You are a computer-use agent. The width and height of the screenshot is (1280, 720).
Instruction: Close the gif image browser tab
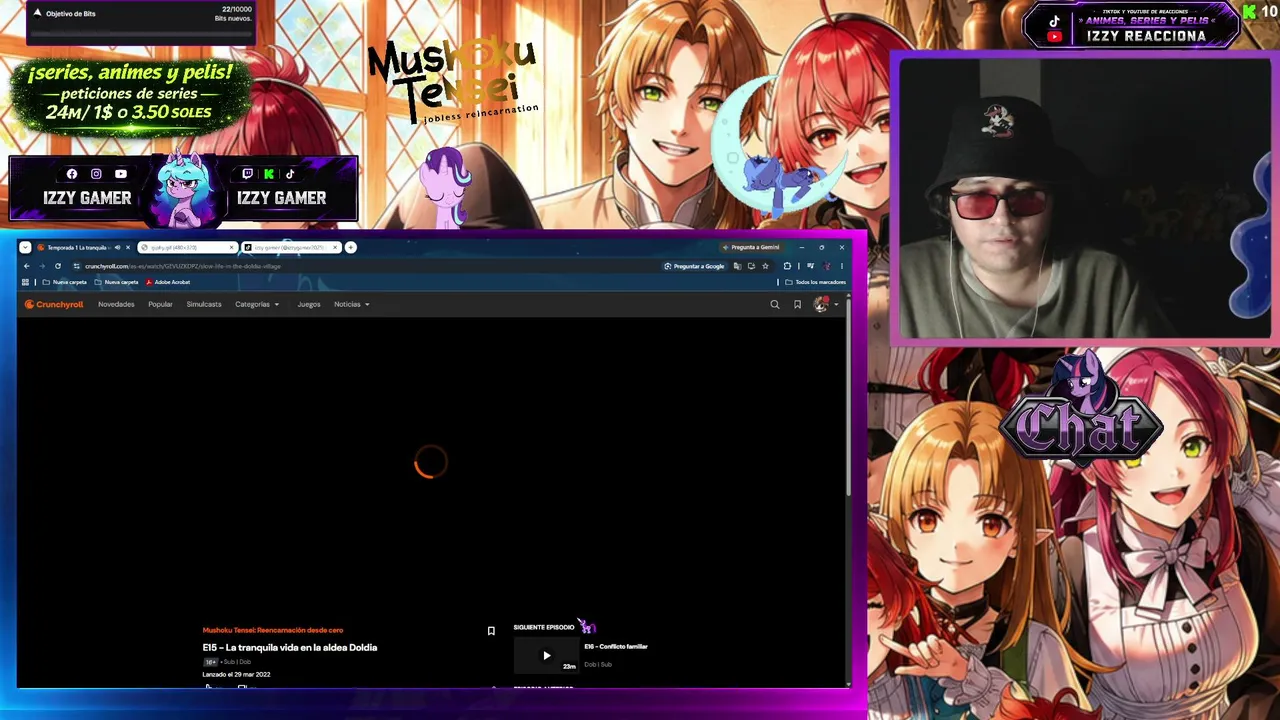pyautogui.click(x=232, y=247)
